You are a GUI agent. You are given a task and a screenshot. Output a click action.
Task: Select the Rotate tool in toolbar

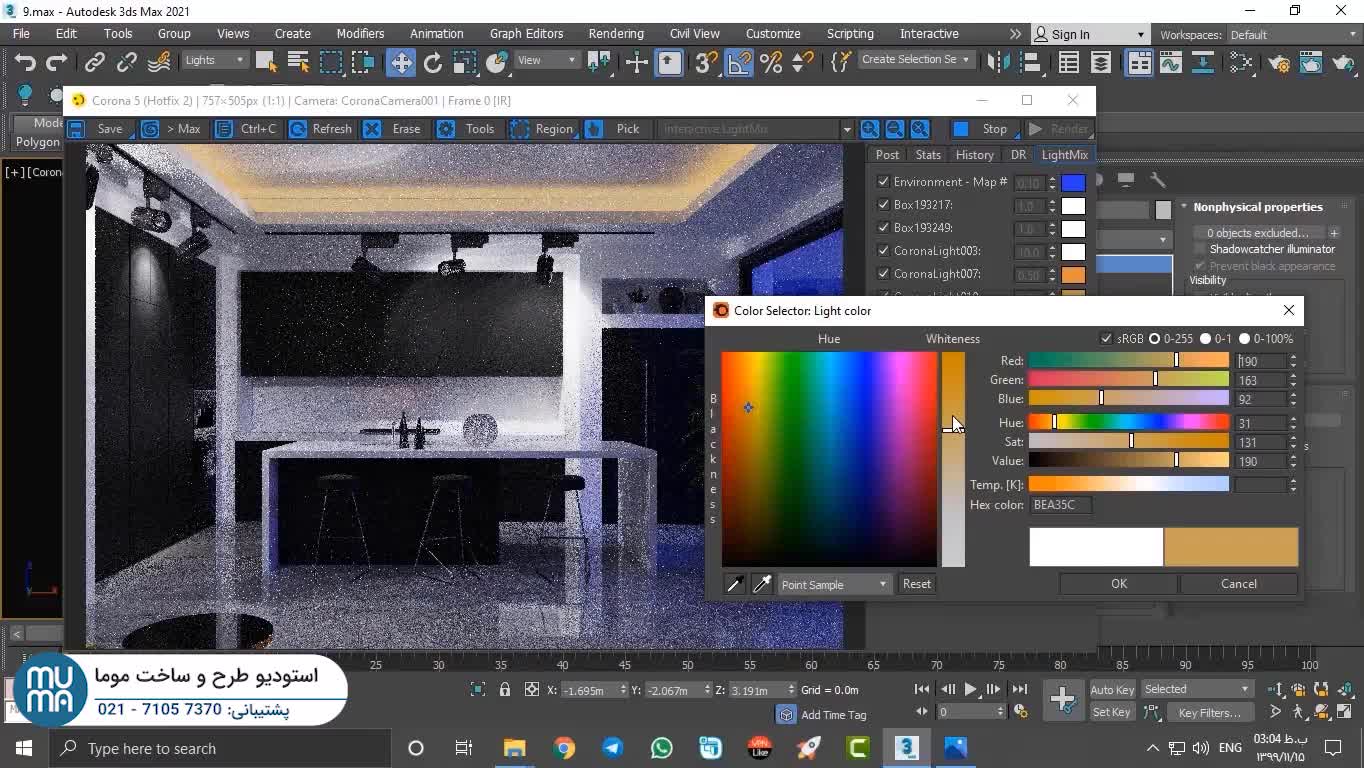click(x=432, y=63)
